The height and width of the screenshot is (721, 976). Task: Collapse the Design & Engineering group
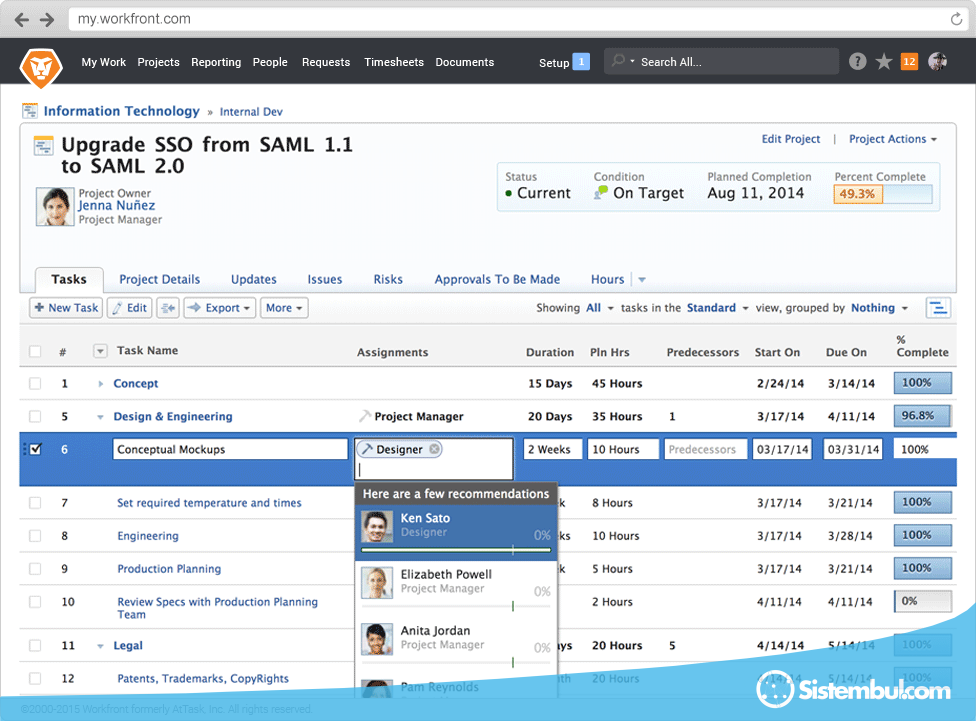[100, 417]
